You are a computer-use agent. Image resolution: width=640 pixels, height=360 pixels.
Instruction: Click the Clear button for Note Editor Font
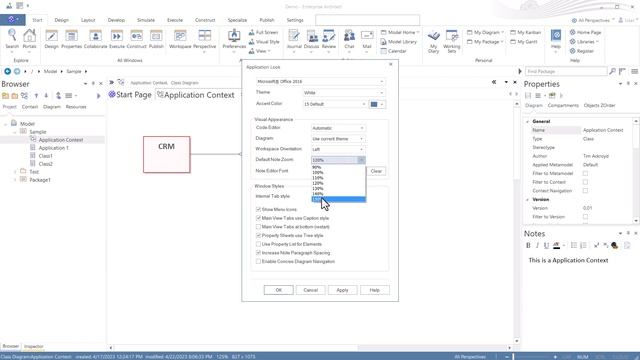point(376,171)
